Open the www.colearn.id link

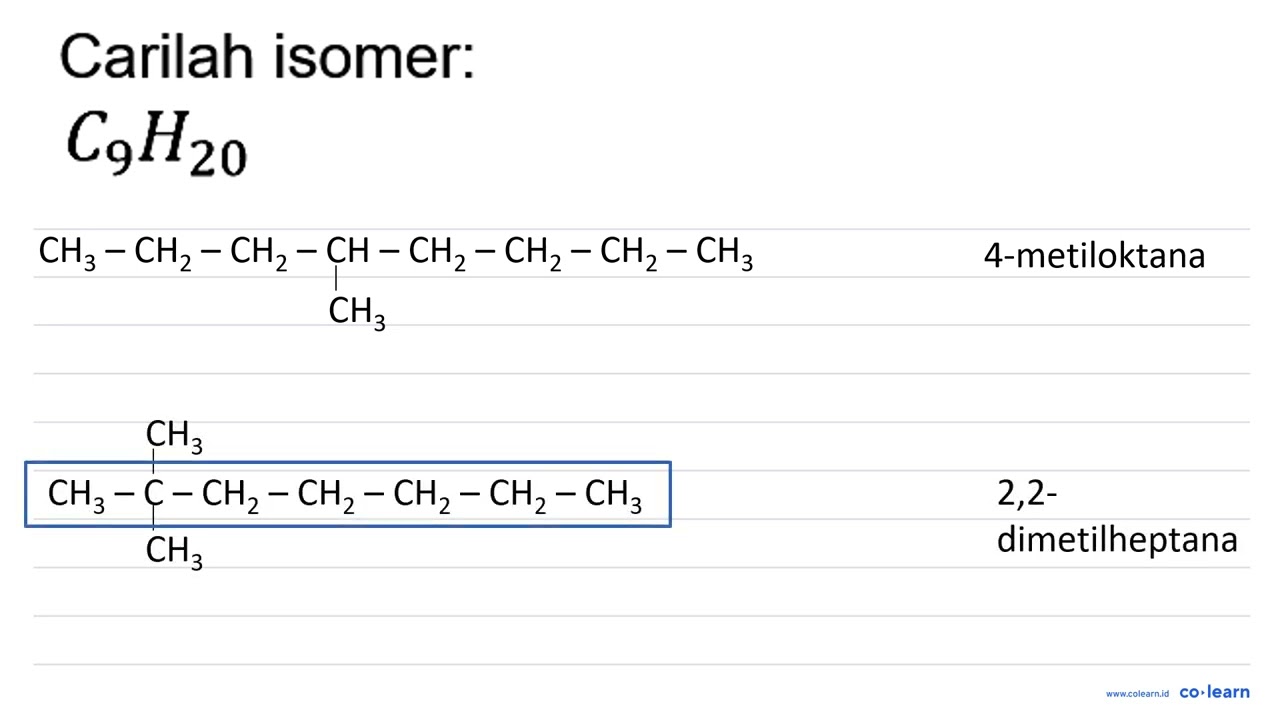coord(1137,693)
